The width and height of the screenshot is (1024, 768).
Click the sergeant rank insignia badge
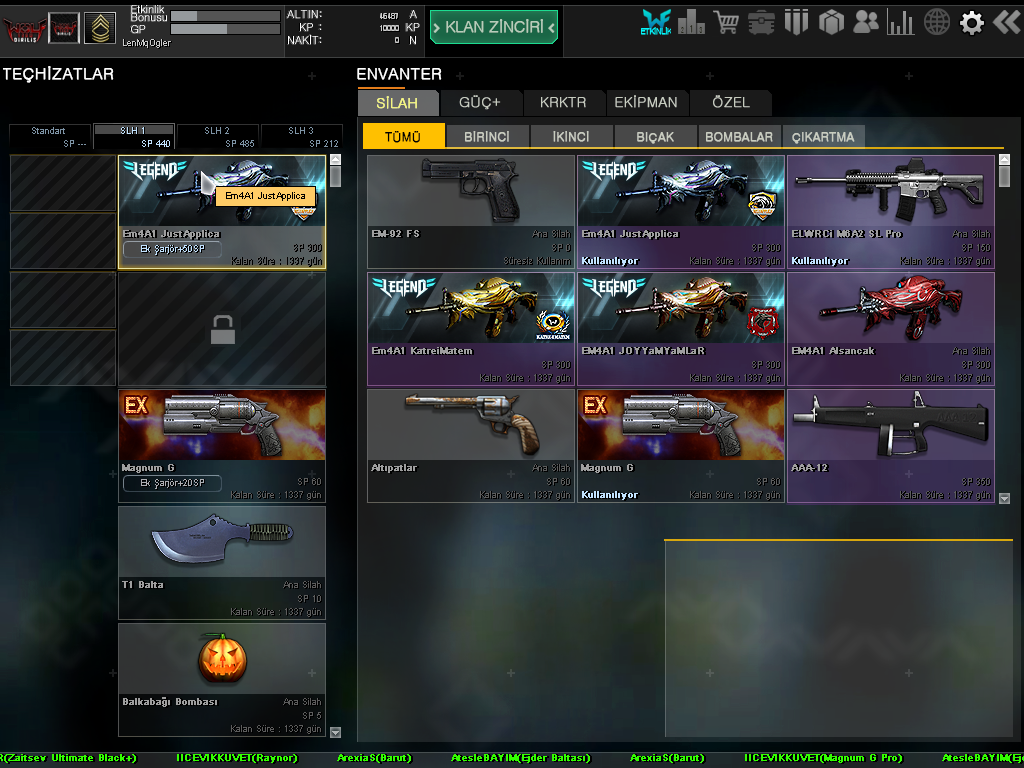pos(100,28)
